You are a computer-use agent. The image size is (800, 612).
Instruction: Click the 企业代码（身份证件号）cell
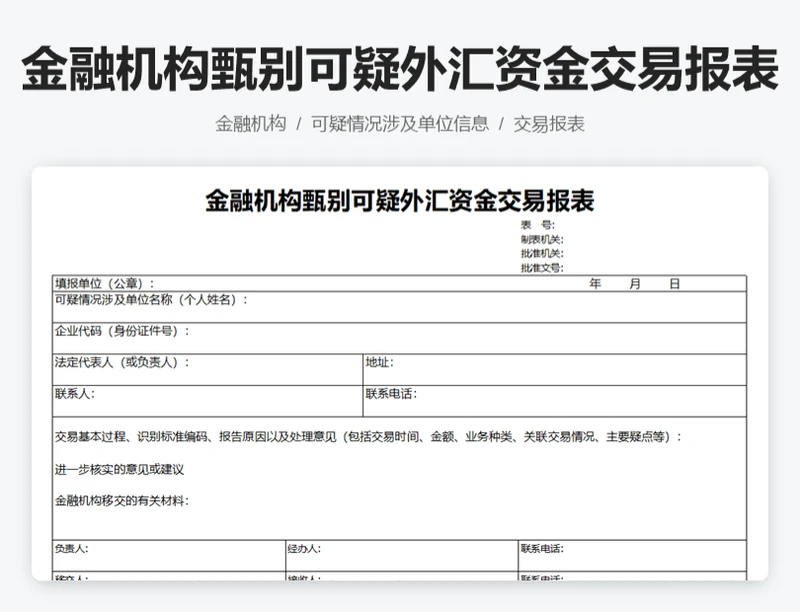point(399,339)
